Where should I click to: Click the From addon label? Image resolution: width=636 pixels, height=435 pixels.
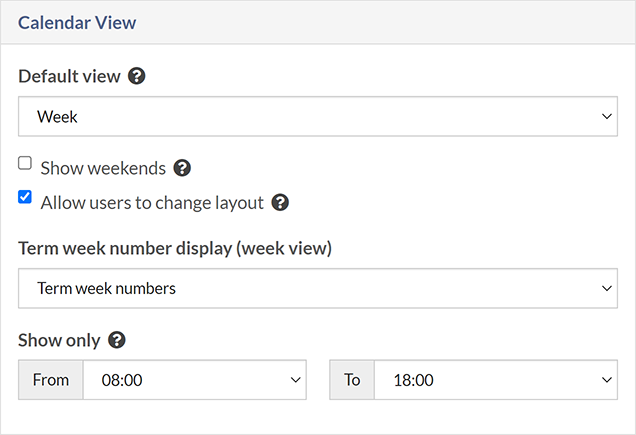[x=51, y=380]
